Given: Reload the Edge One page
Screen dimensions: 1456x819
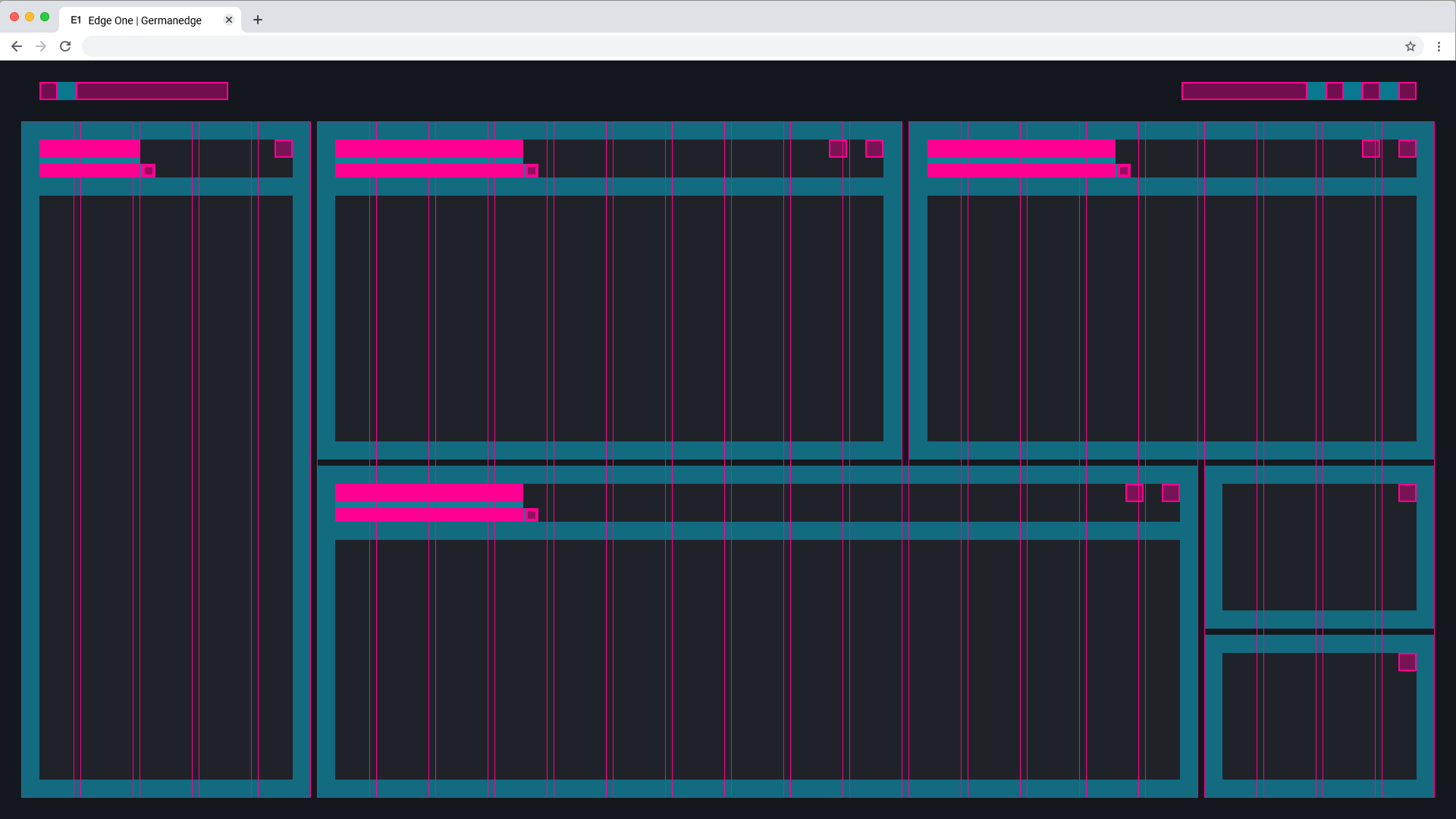Looking at the screenshot, I should click(65, 46).
